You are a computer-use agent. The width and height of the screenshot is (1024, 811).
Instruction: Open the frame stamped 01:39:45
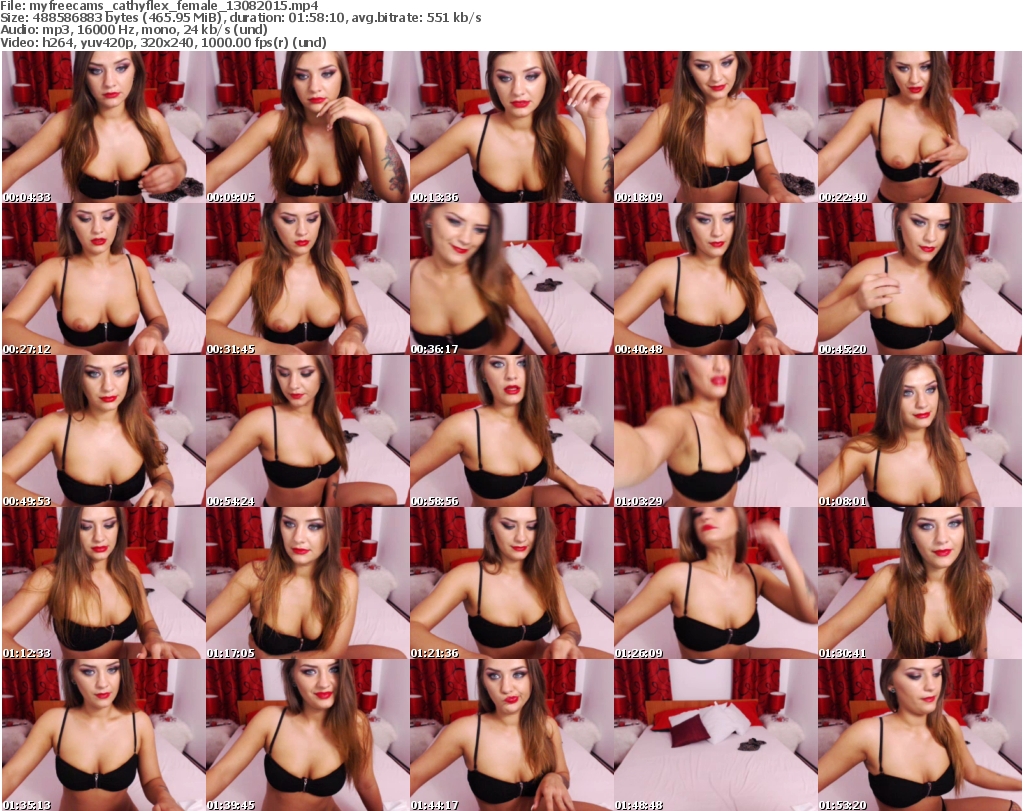coord(308,735)
